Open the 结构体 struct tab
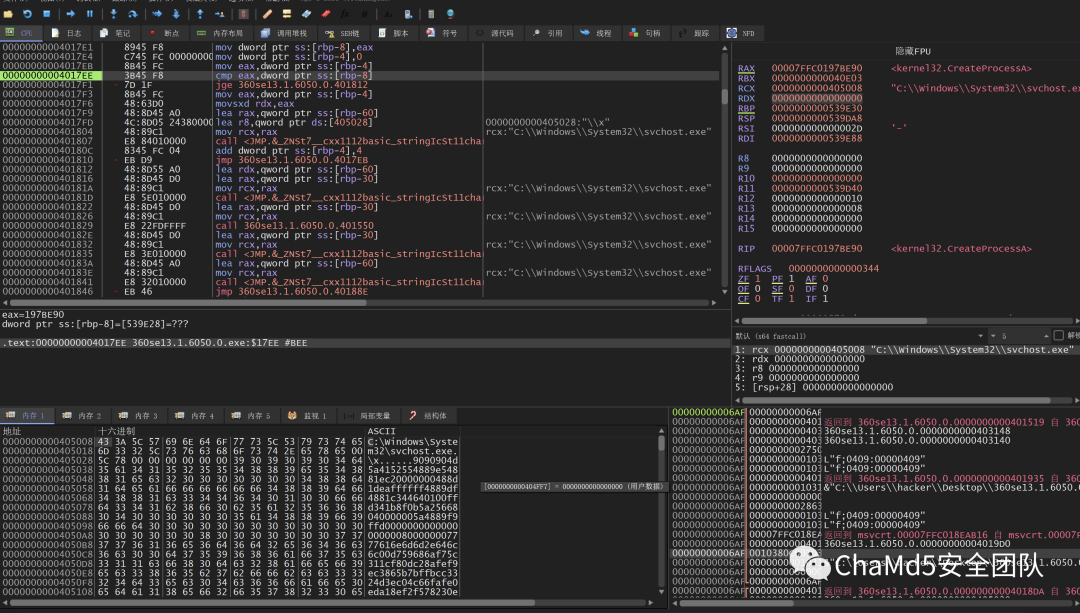Image resolution: width=1080 pixels, height=613 pixels. click(x=428, y=415)
